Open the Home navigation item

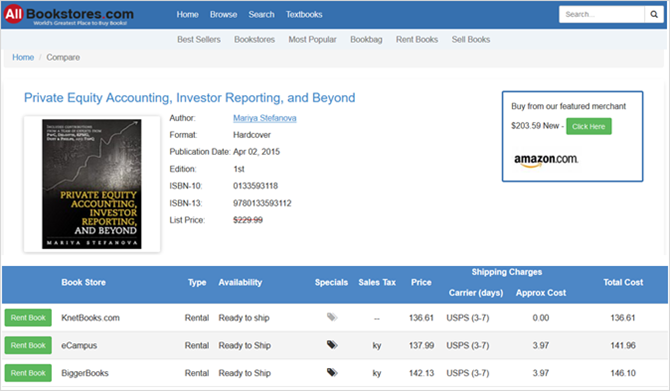tap(188, 15)
